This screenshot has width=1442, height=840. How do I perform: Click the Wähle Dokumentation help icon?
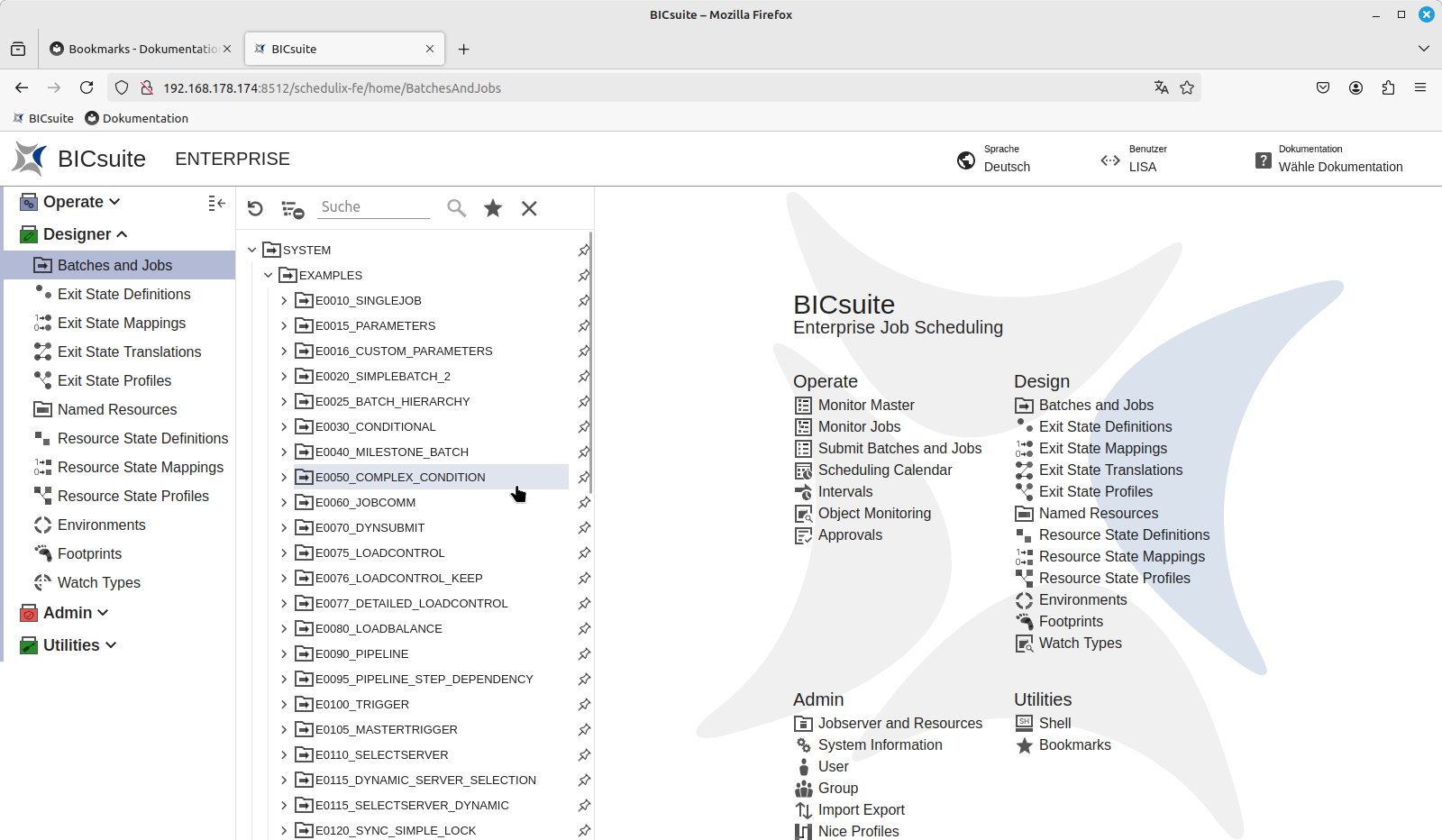point(1264,160)
